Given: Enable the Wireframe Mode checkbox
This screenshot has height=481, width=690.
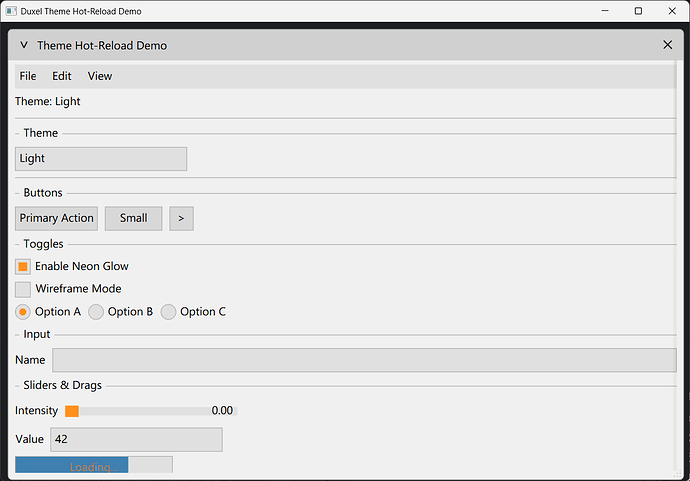Looking at the screenshot, I should [23, 290].
